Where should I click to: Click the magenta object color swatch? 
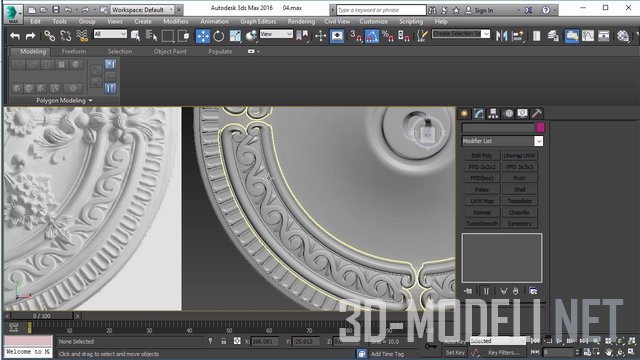pos(540,128)
